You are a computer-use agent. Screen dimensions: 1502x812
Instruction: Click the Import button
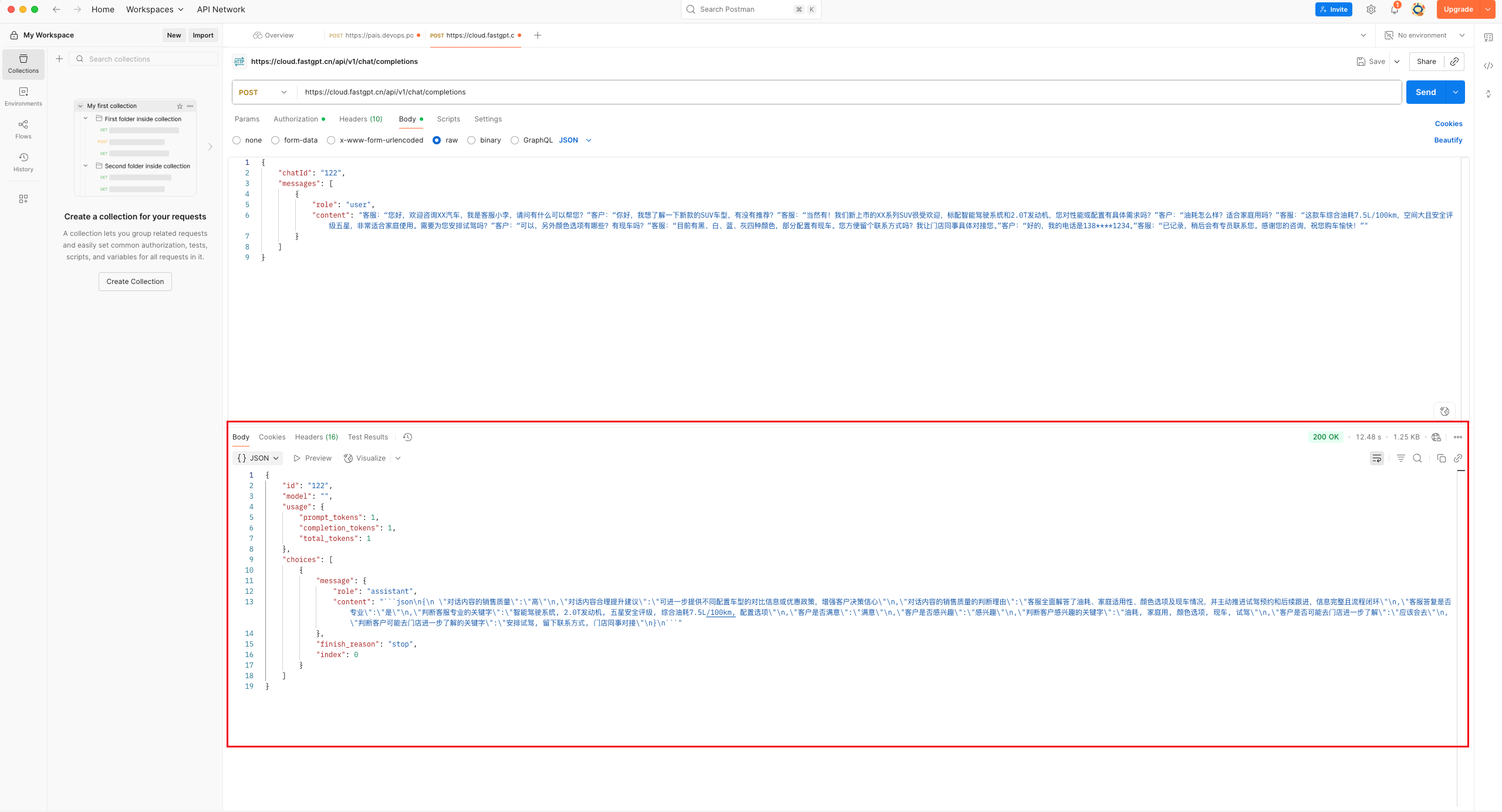pos(203,35)
